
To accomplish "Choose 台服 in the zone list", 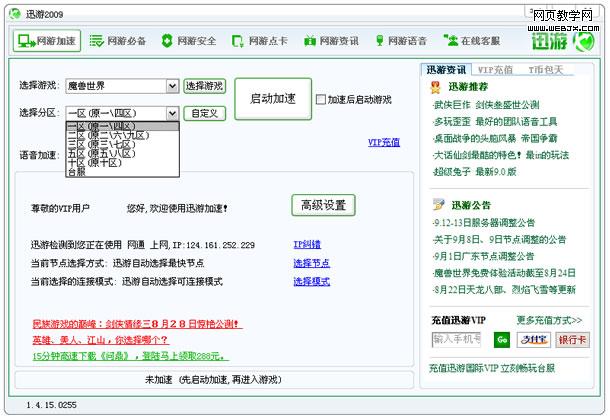I will [x=76, y=171].
